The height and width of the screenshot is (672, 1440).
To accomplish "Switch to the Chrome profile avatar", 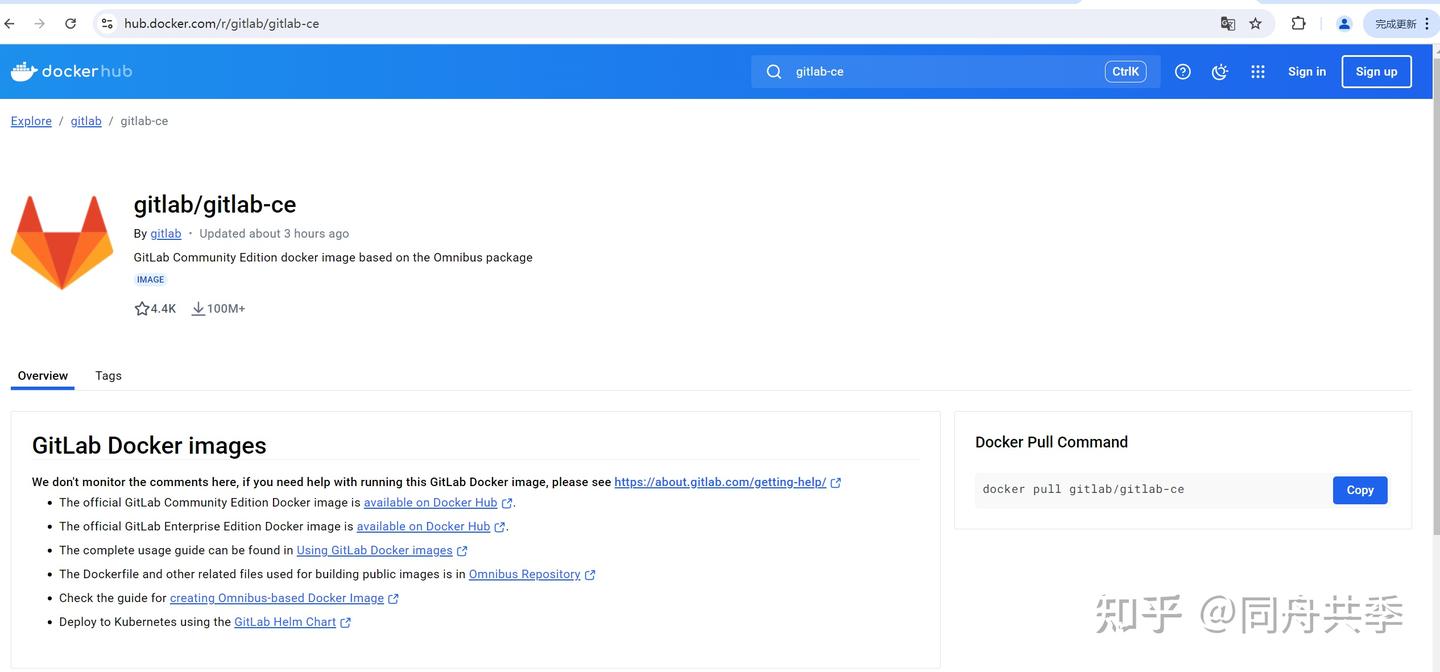I will point(1344,22).
